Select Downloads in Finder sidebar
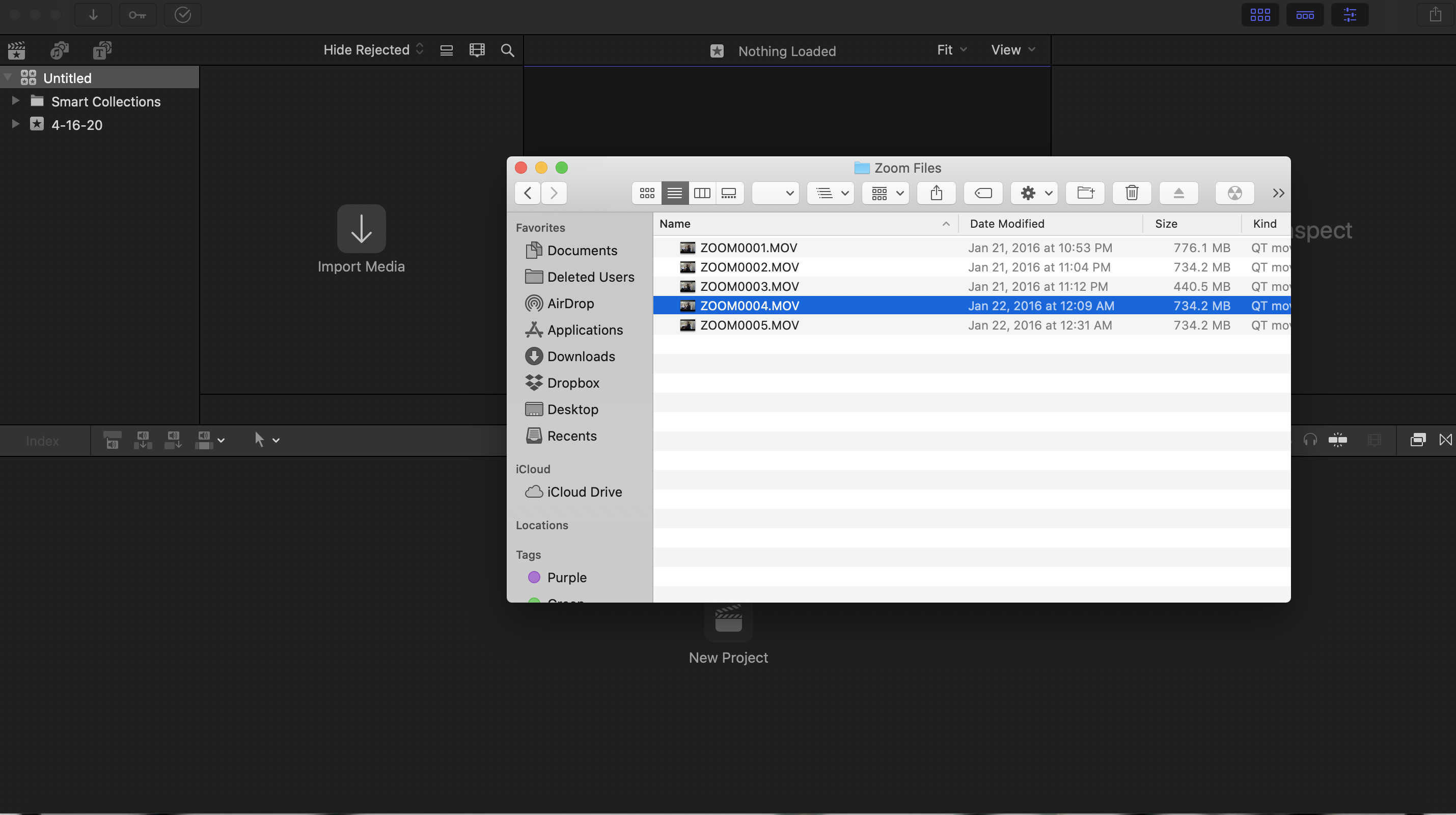 (581, 356)
